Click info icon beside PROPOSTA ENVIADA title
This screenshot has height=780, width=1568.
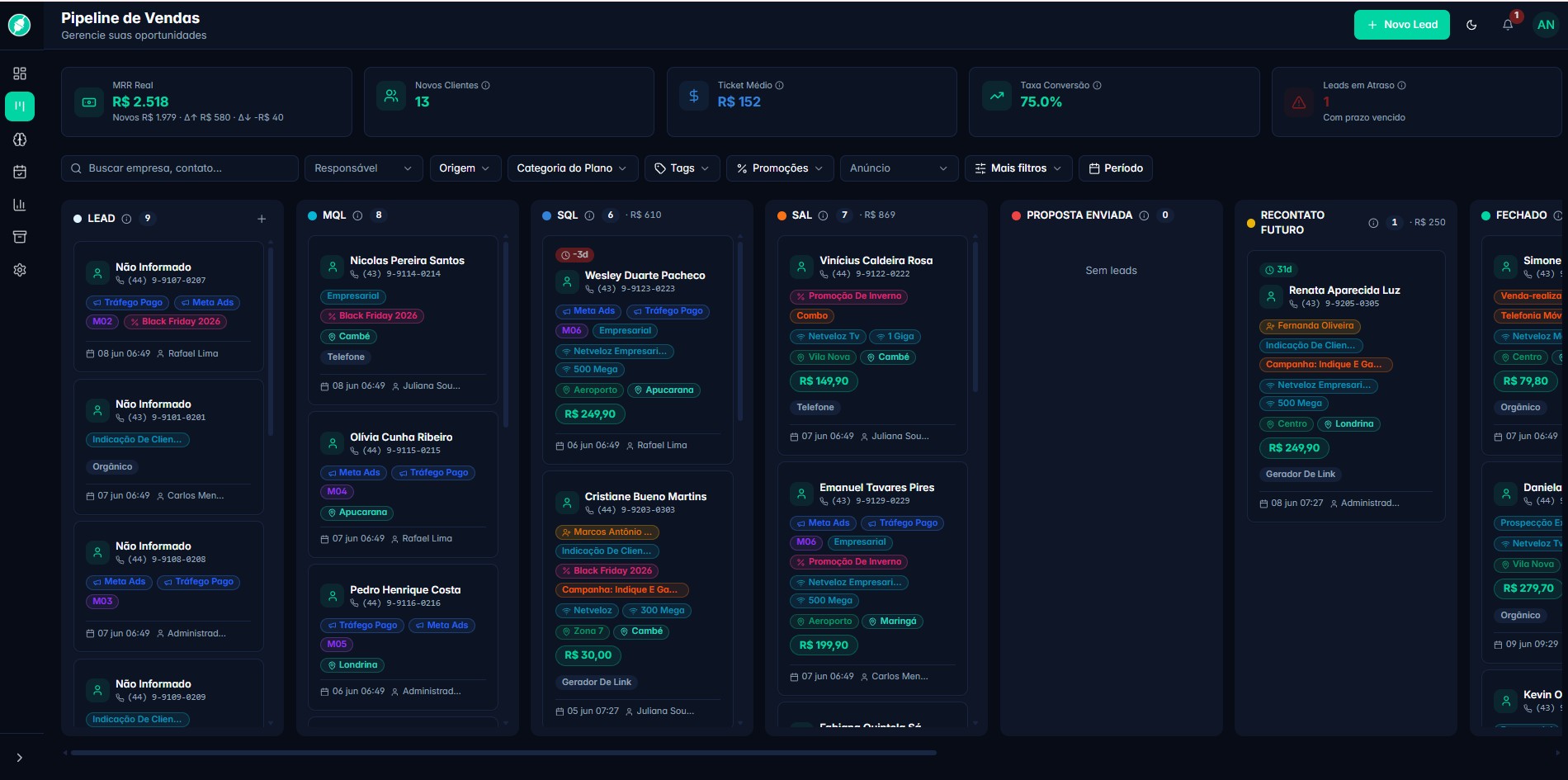coord(1144,215)
